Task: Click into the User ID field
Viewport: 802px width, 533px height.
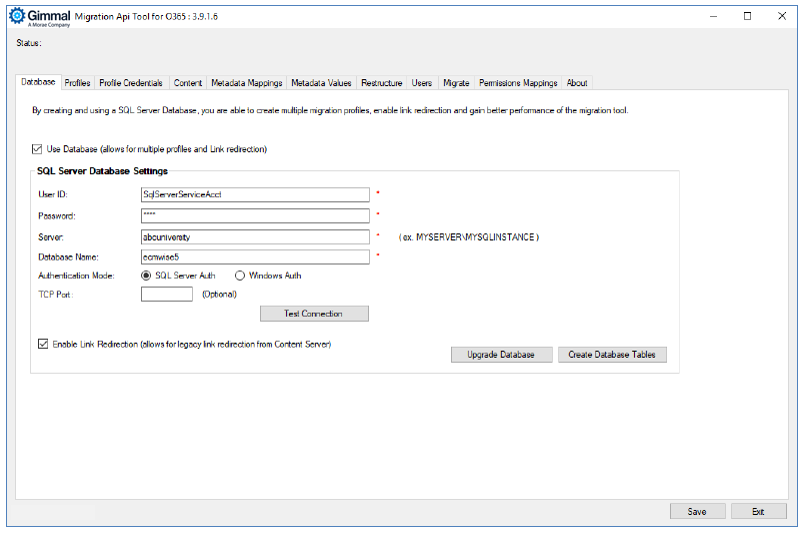Action: tap(255, 194)
